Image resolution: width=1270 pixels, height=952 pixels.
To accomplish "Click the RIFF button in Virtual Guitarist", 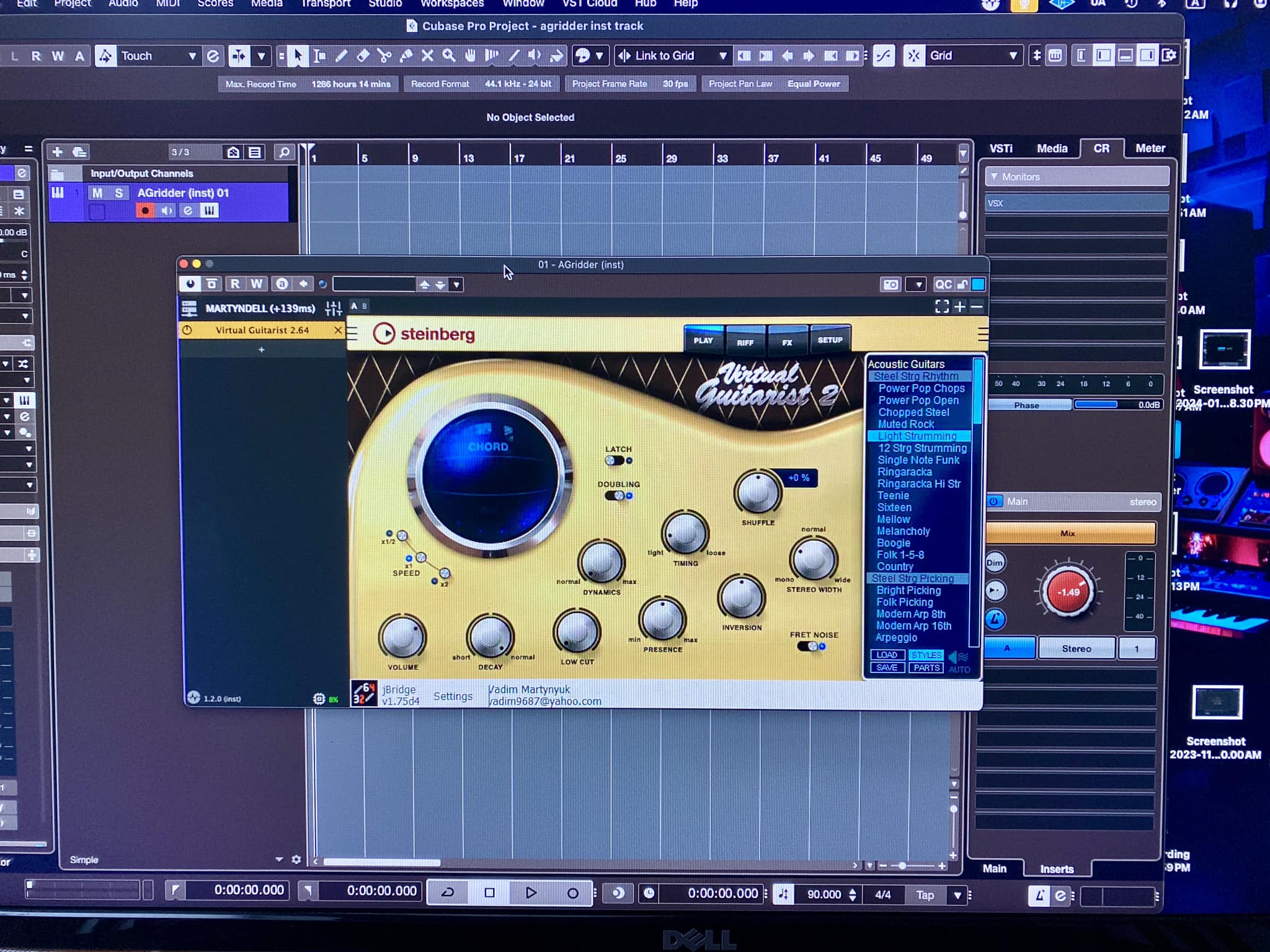I will click(745, 341).
